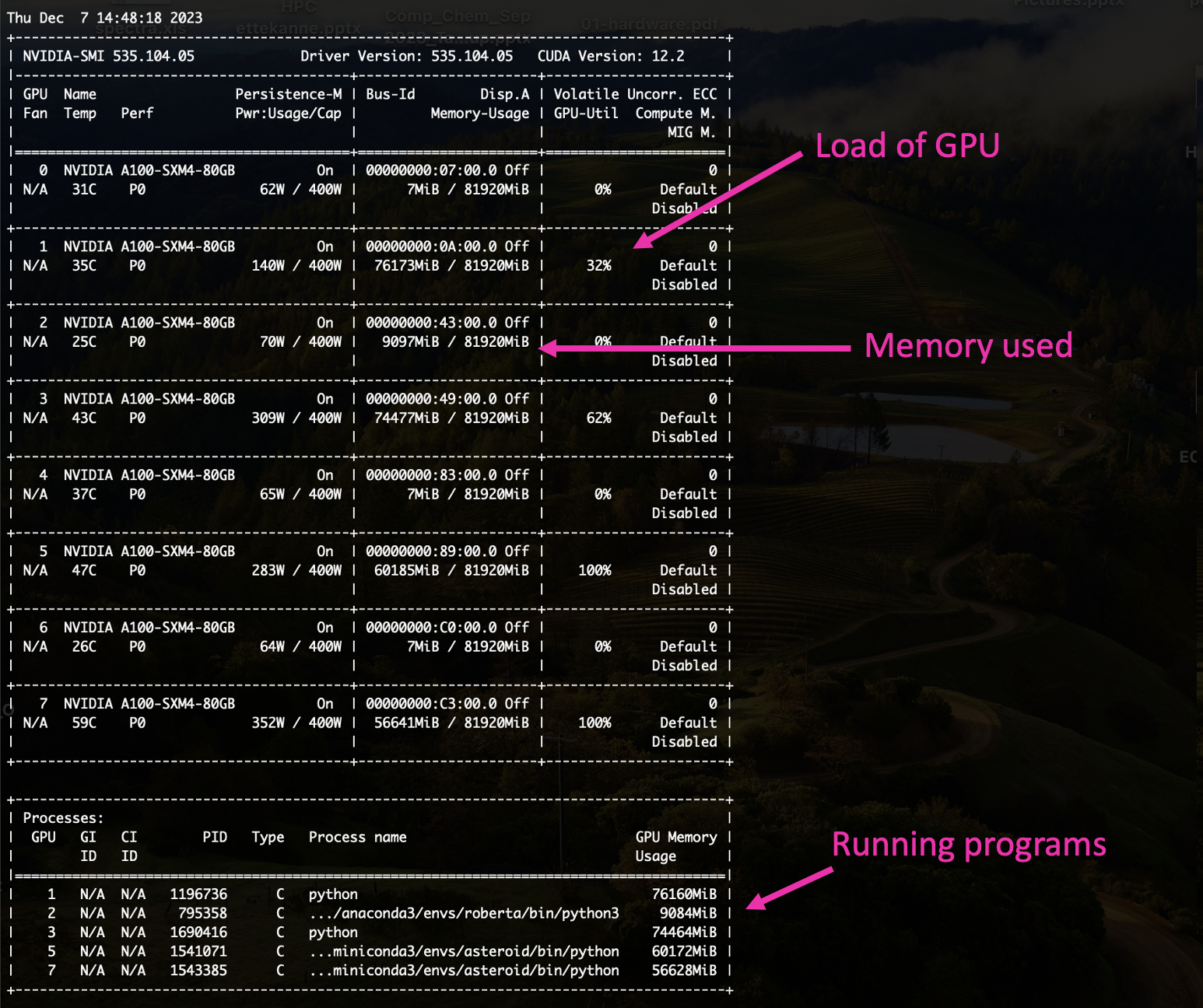Click Driver Version: 535.104.05
The width and height of the screenshot is (1203, 1008).
click(x=407, y=56)
